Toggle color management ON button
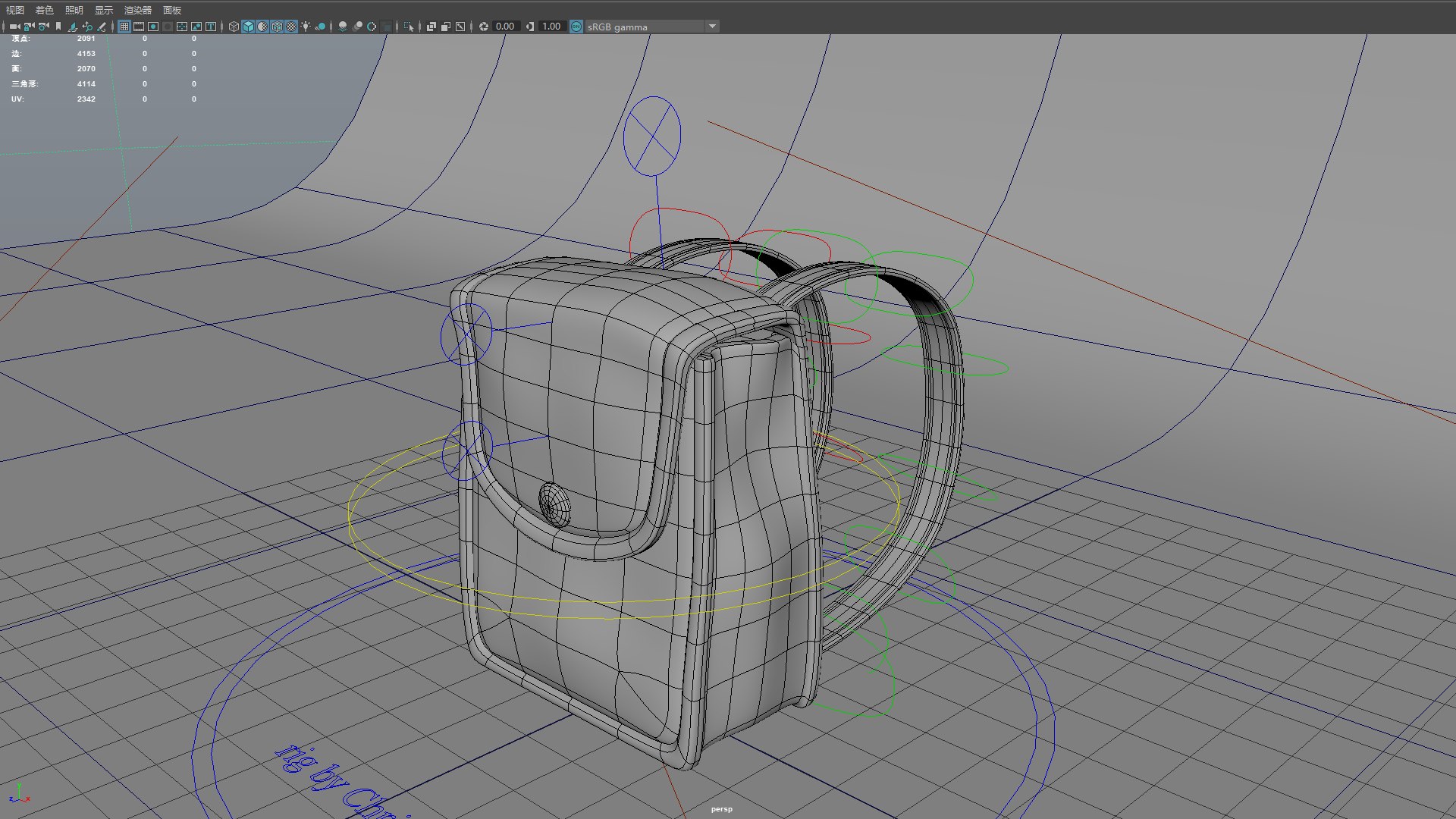 576,27
